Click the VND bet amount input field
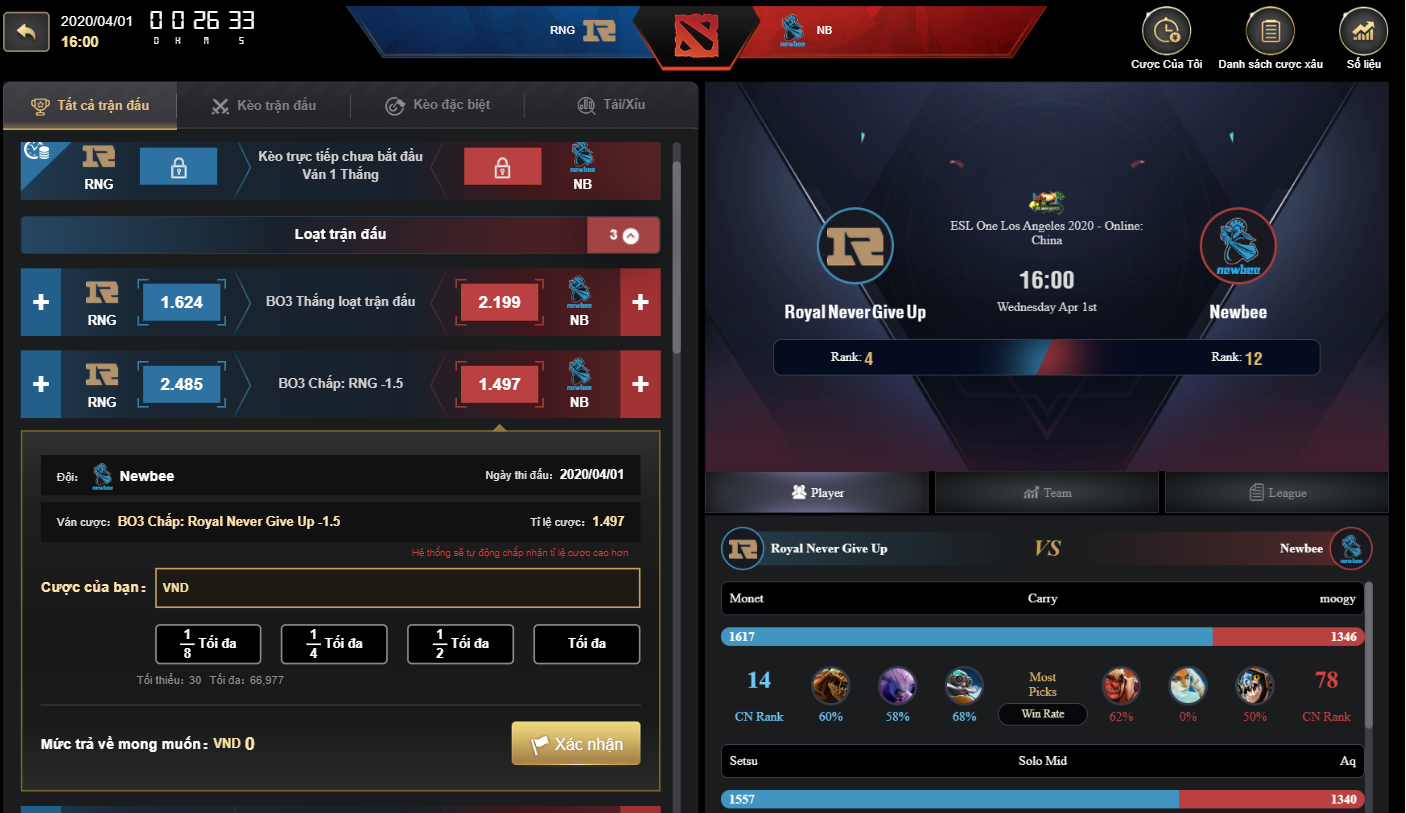The image size is (1406, 813). [397, 588]
